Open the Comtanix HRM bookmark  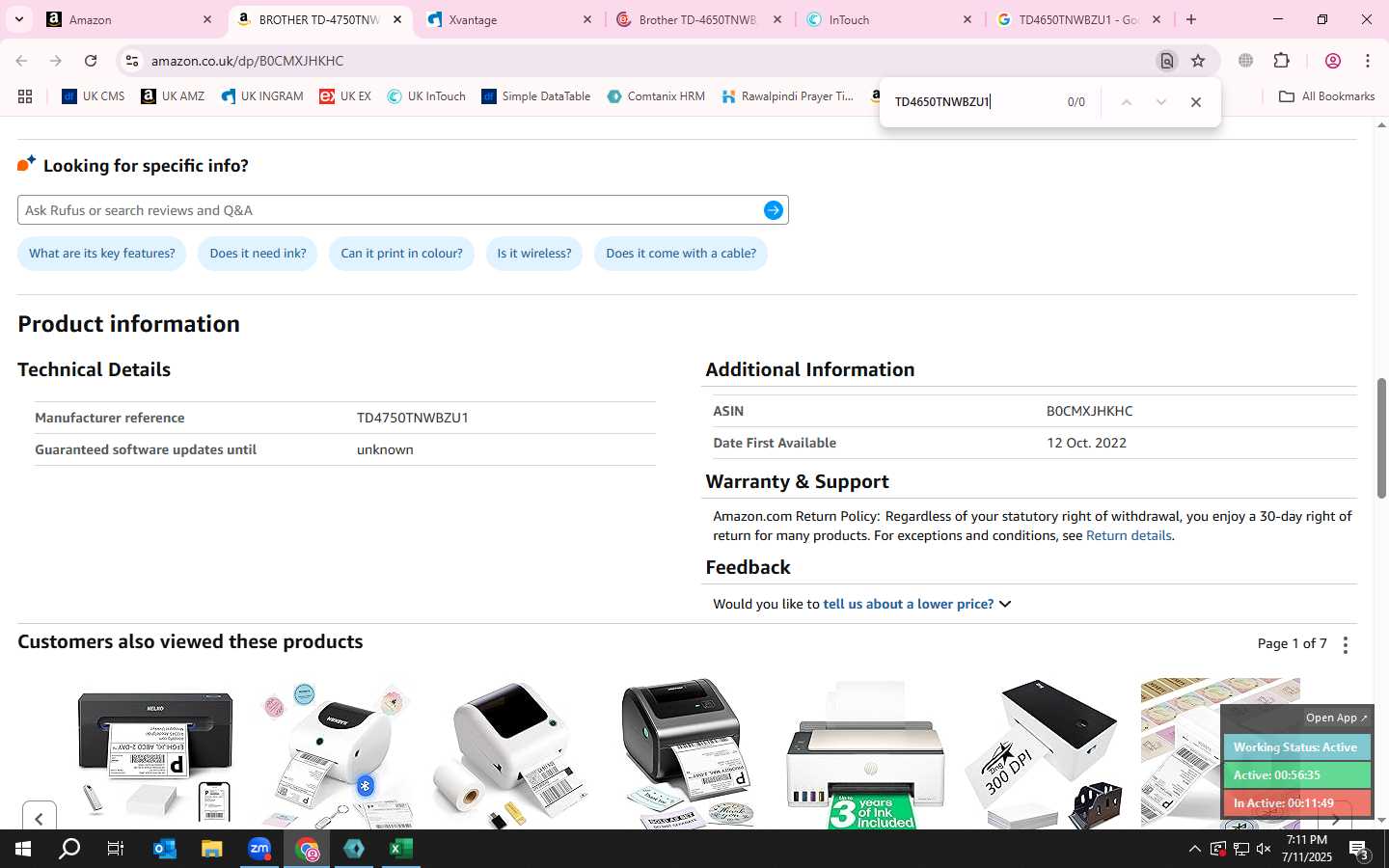(656, 96)
